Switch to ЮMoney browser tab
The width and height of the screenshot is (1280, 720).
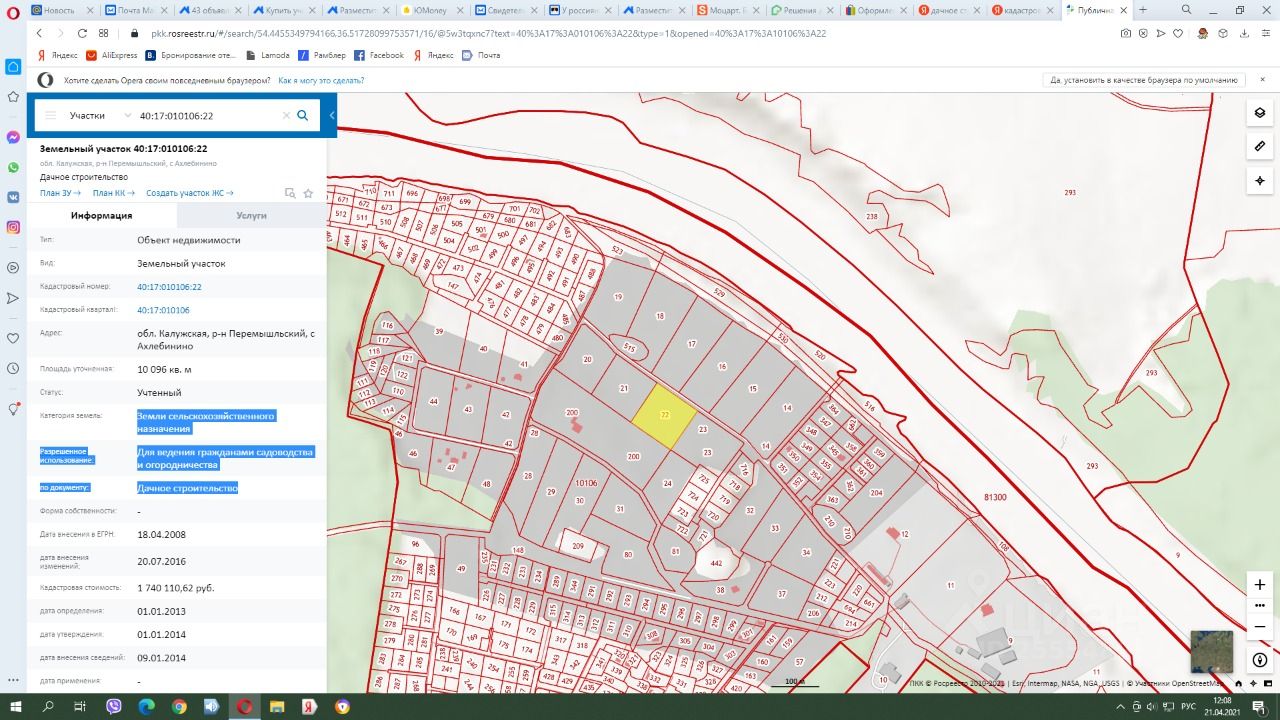click(x=430, y=10)
